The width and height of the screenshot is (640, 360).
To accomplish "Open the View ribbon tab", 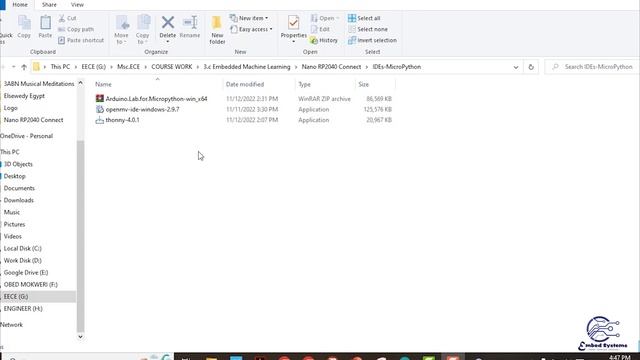I will (77, 5).
